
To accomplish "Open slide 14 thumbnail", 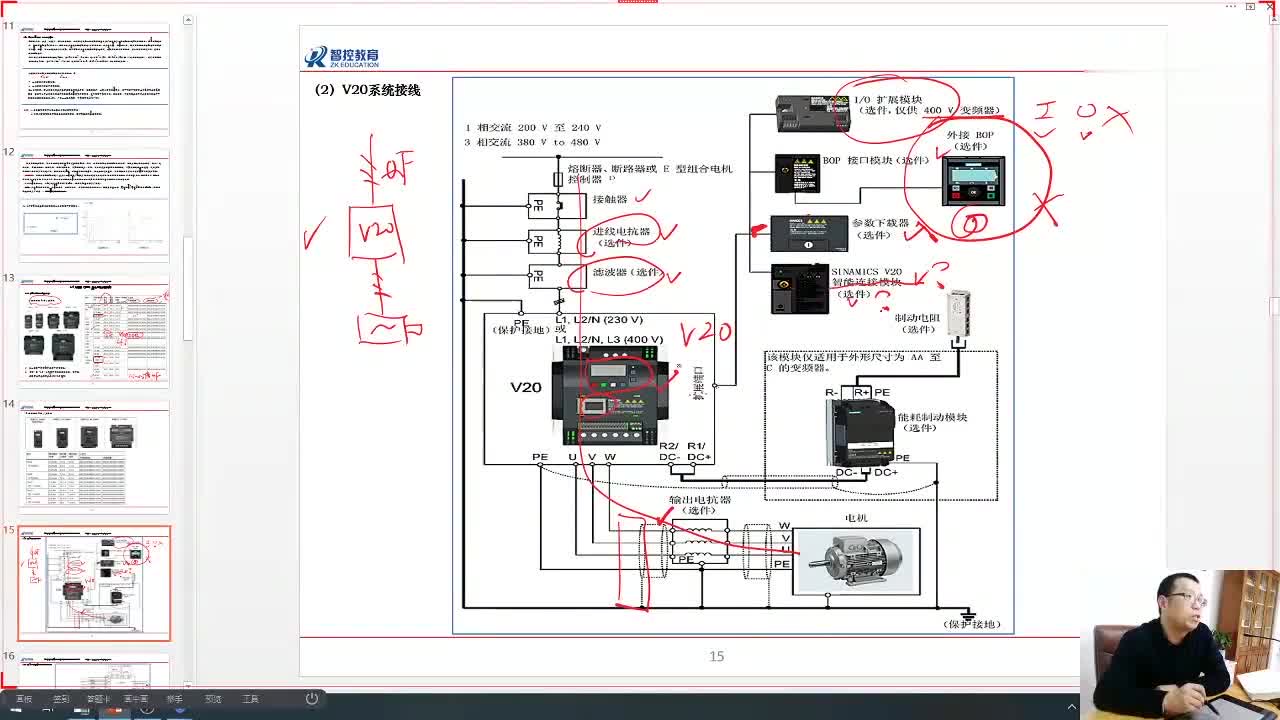I will [x=94, y=457].
